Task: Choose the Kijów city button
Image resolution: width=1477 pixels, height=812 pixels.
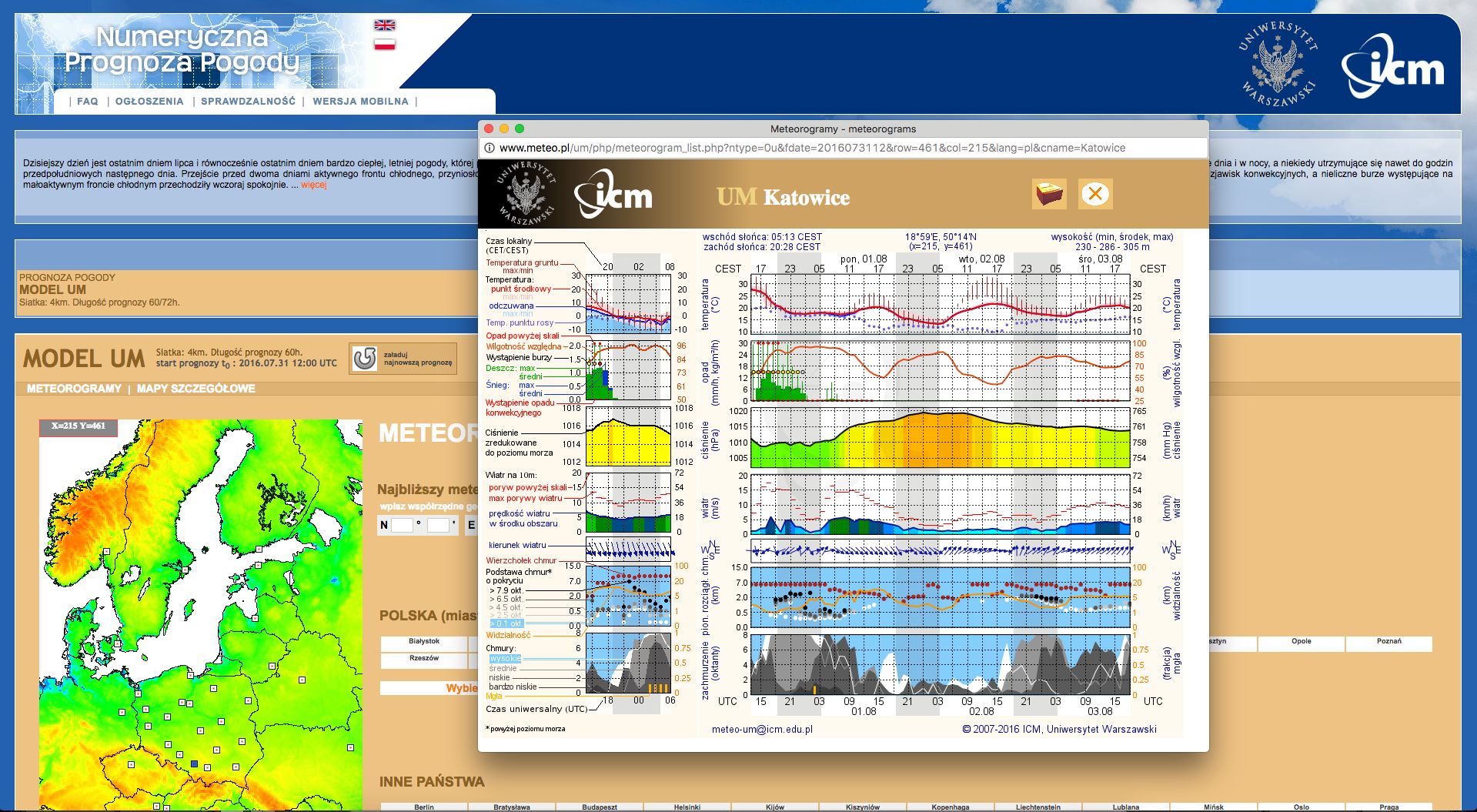Action: [x=775, y=807]
